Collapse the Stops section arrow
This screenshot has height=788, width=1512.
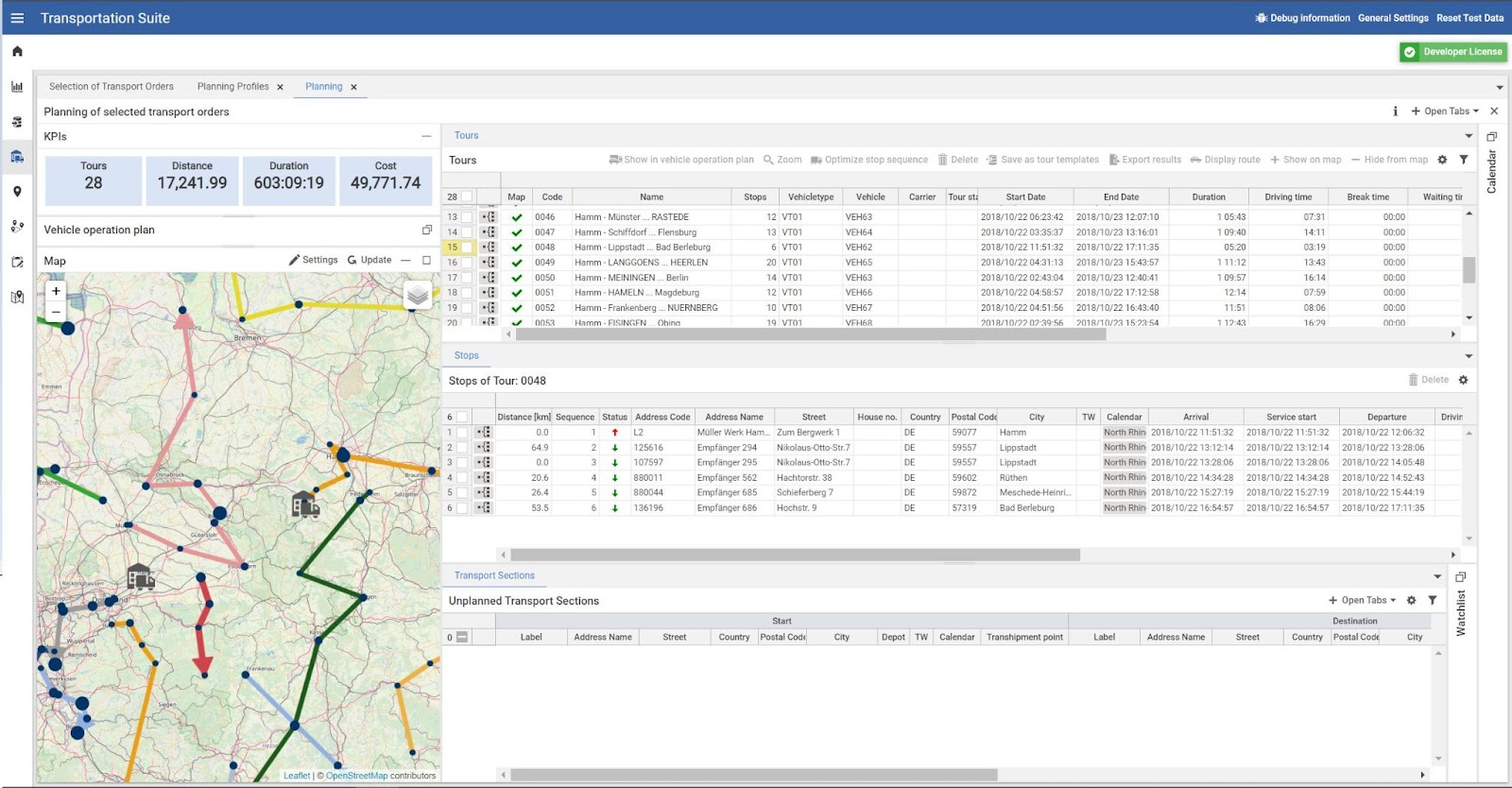tap(1469, 356)
